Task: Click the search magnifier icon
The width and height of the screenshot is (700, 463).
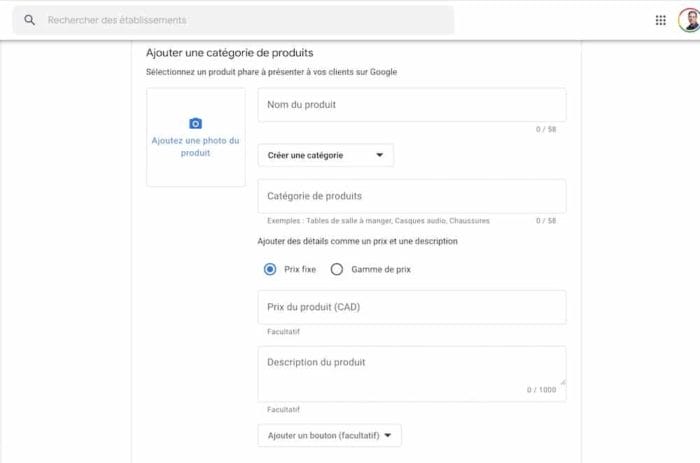Action: 29,20
